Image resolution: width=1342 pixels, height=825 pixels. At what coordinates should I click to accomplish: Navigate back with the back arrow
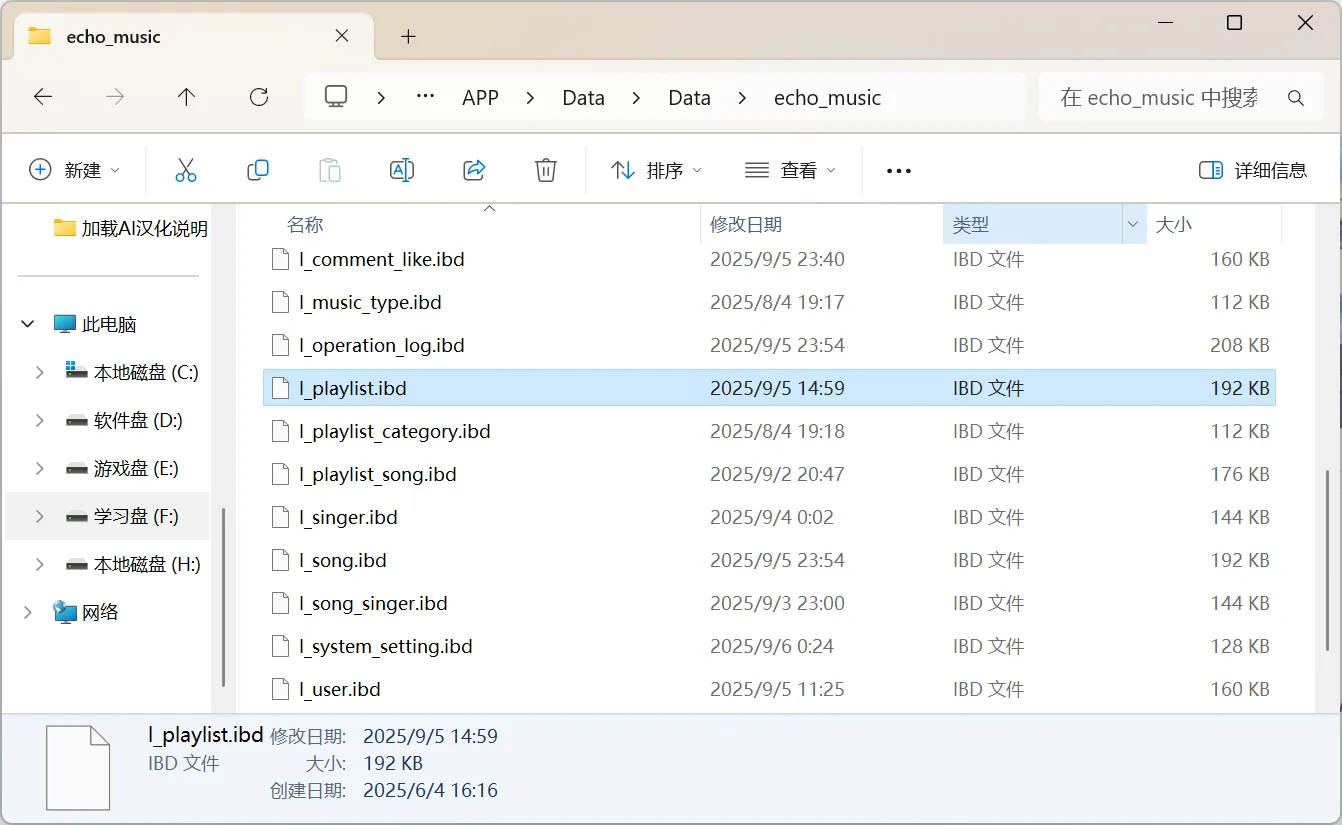[x=43, y=97]
